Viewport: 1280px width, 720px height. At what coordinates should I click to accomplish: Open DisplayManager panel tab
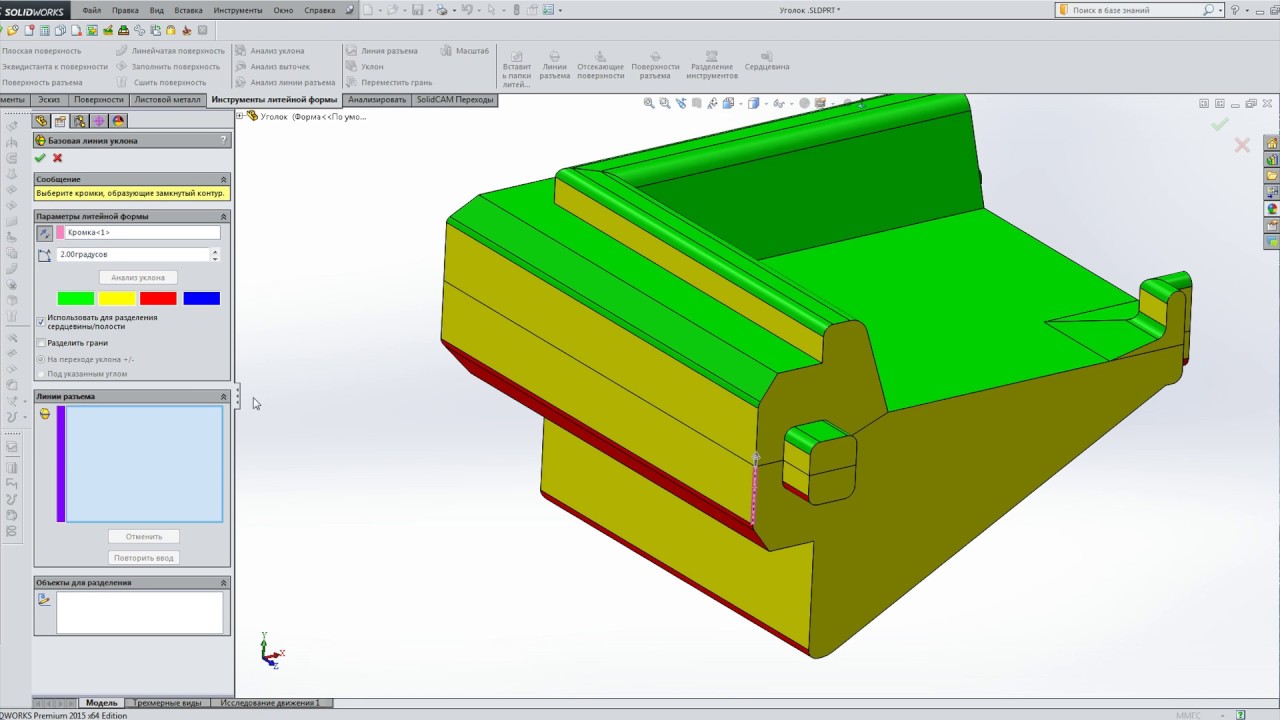(x=118, y=121)
